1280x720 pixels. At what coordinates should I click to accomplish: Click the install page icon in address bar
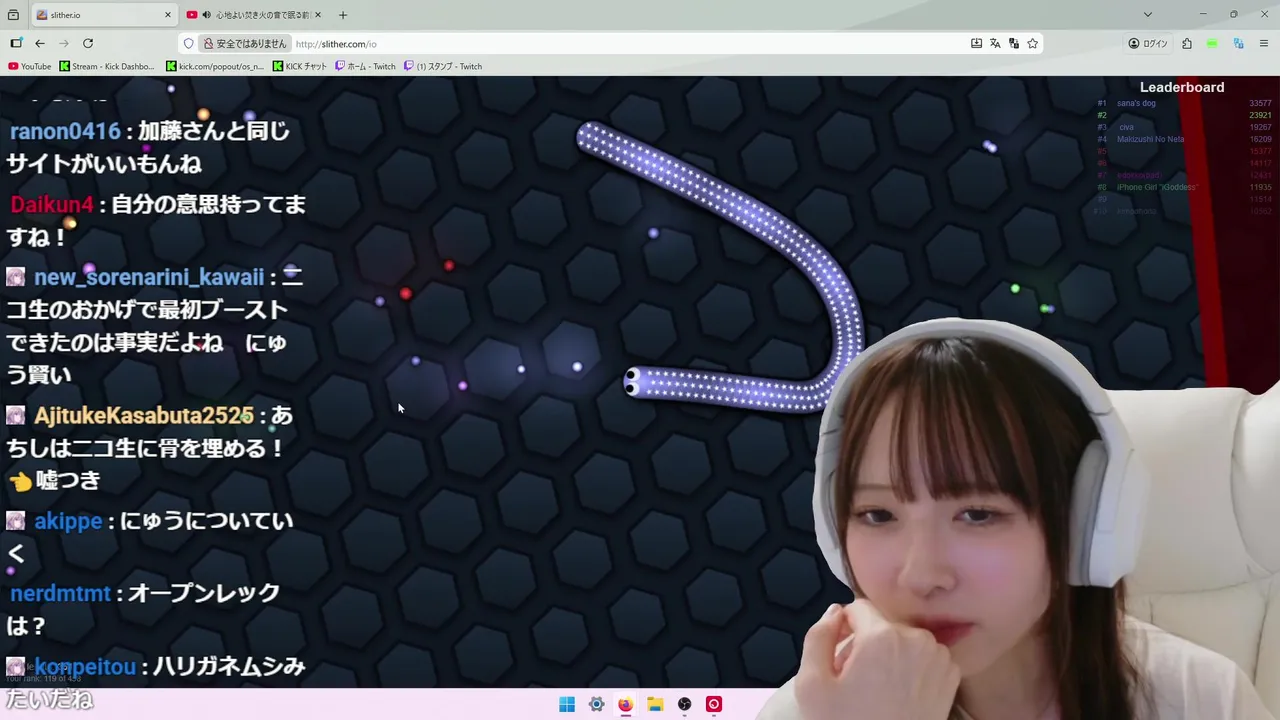click(x=976, y=43)
